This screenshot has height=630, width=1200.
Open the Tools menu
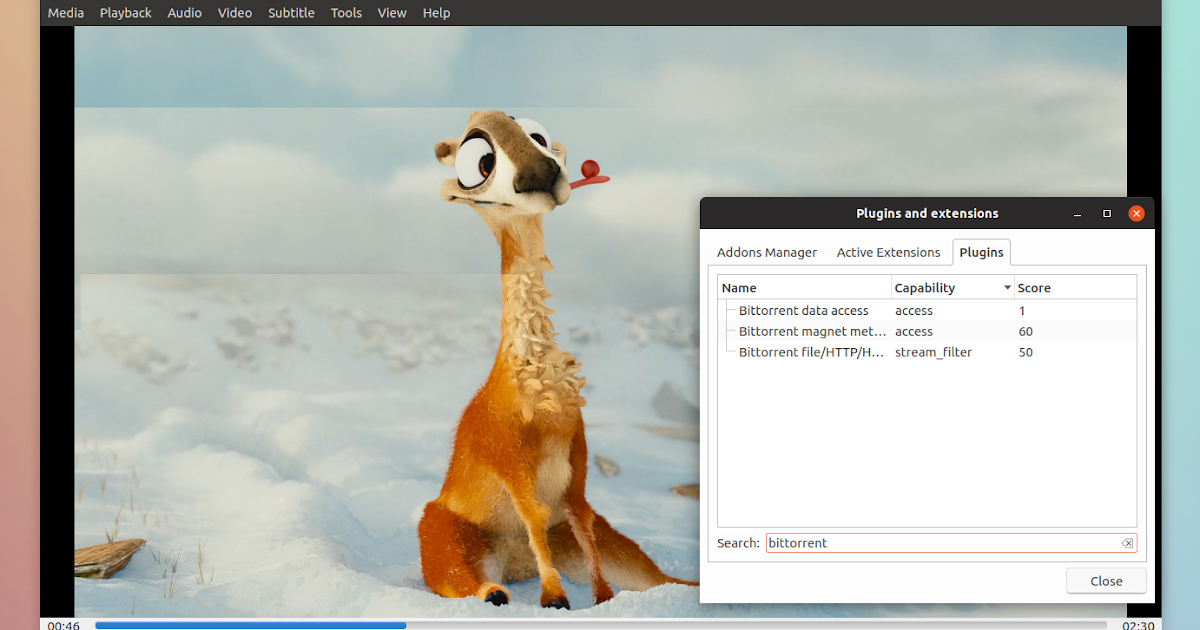[346, 13]
